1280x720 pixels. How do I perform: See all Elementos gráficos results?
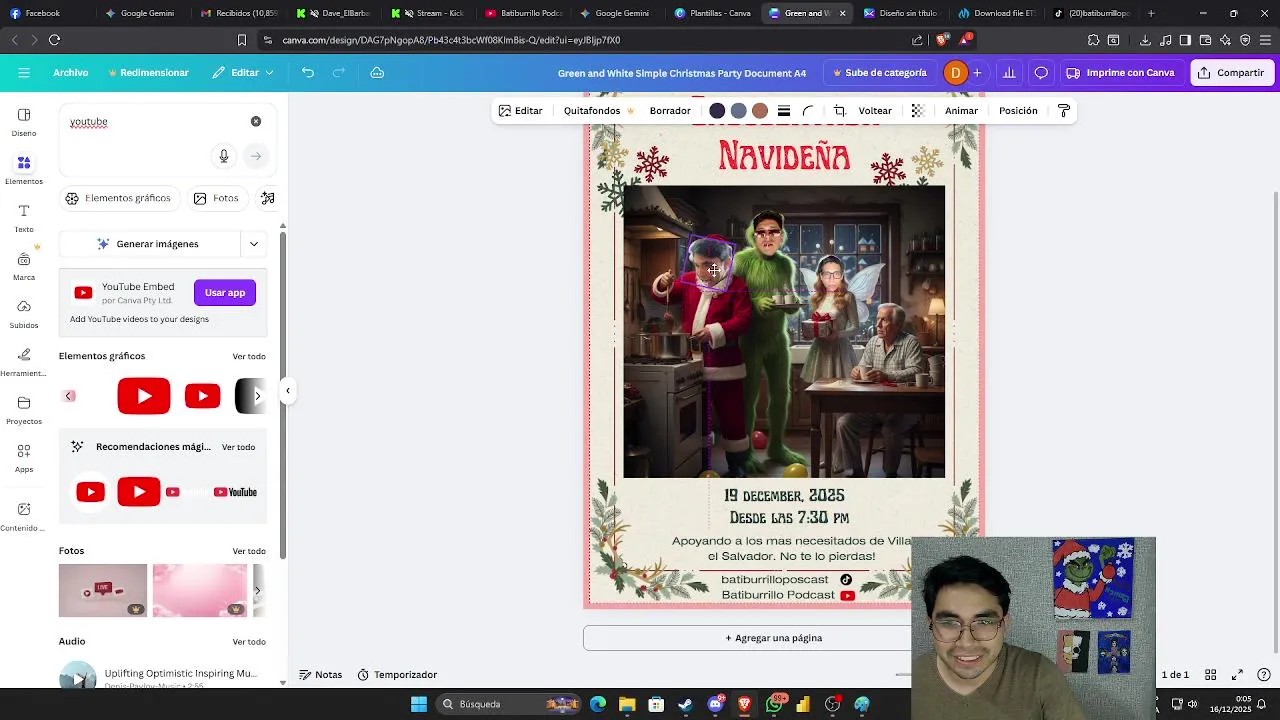249,357
